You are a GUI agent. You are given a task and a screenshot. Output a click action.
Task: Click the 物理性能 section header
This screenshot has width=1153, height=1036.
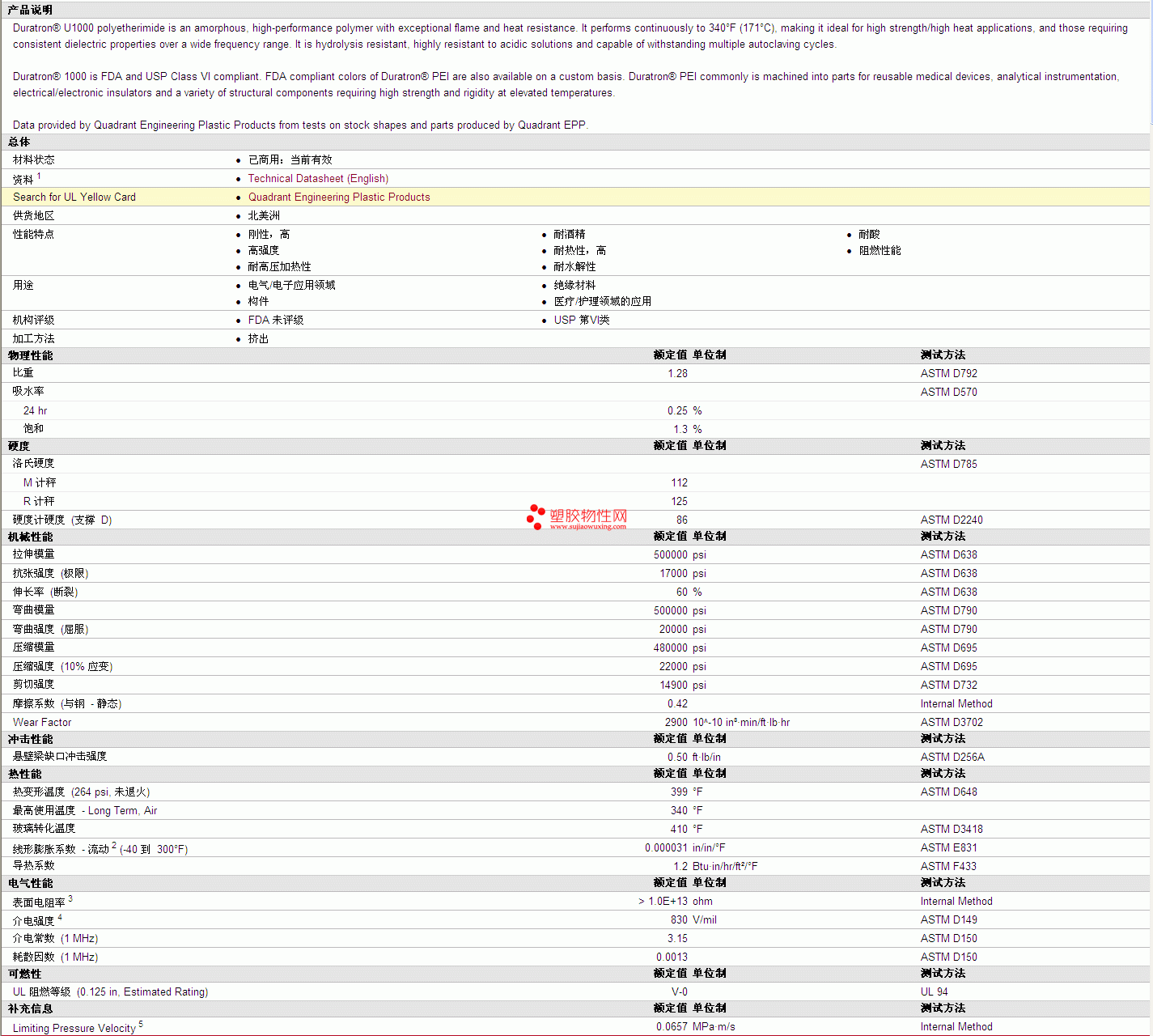[x=31, y=355]
